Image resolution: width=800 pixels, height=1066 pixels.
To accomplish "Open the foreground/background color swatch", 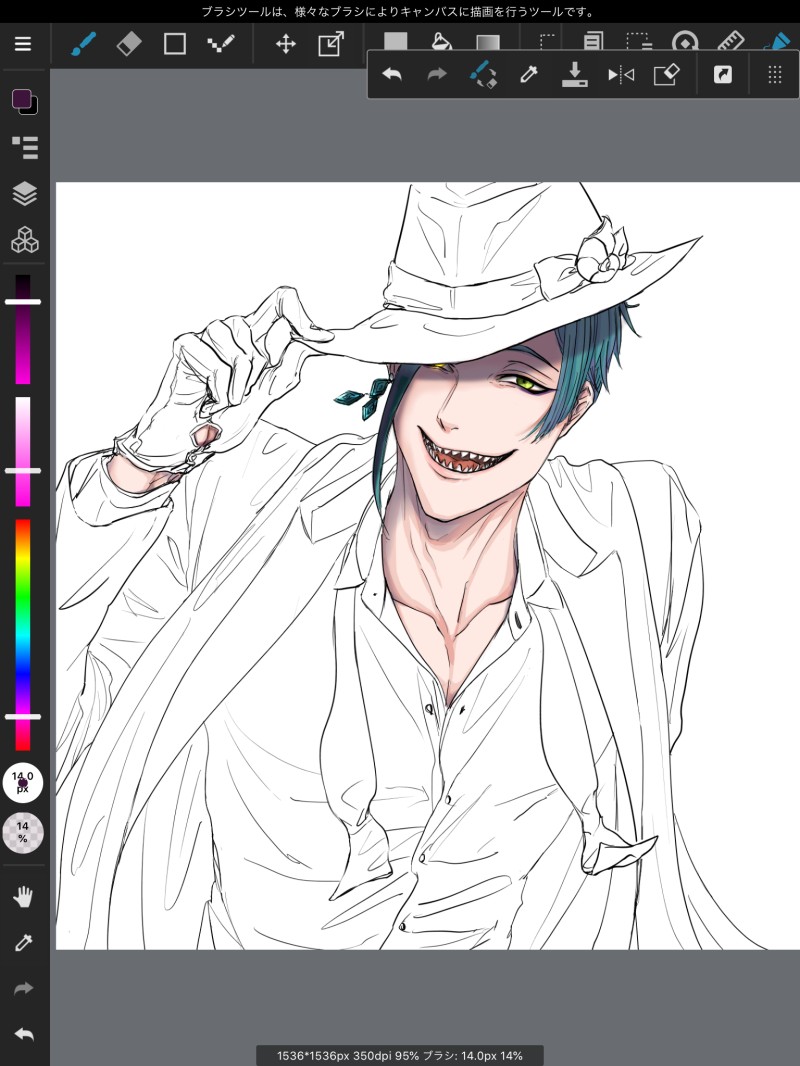I will click(x=24, y=101).
